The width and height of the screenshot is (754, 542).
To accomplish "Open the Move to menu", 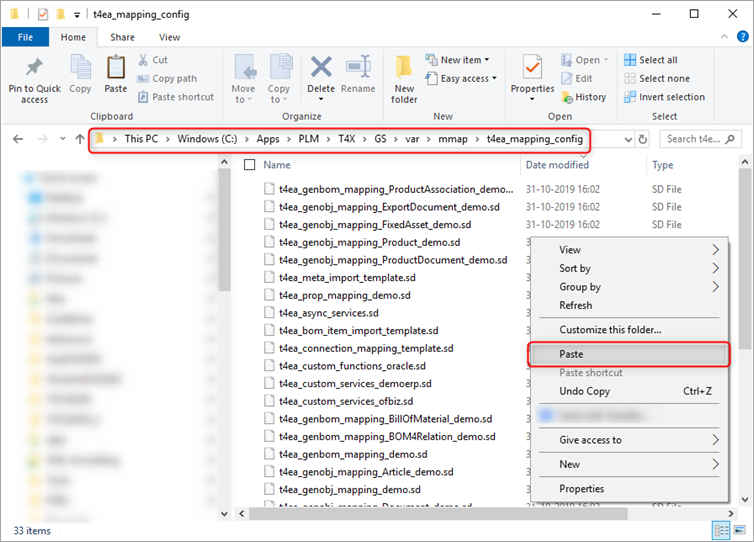I will 243,78.
